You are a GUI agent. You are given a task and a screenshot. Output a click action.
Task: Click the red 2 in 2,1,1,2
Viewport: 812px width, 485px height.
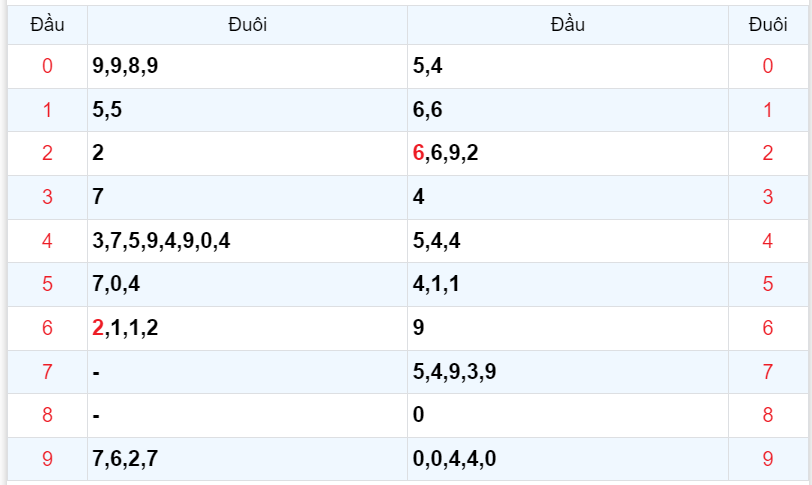[98, 329]
